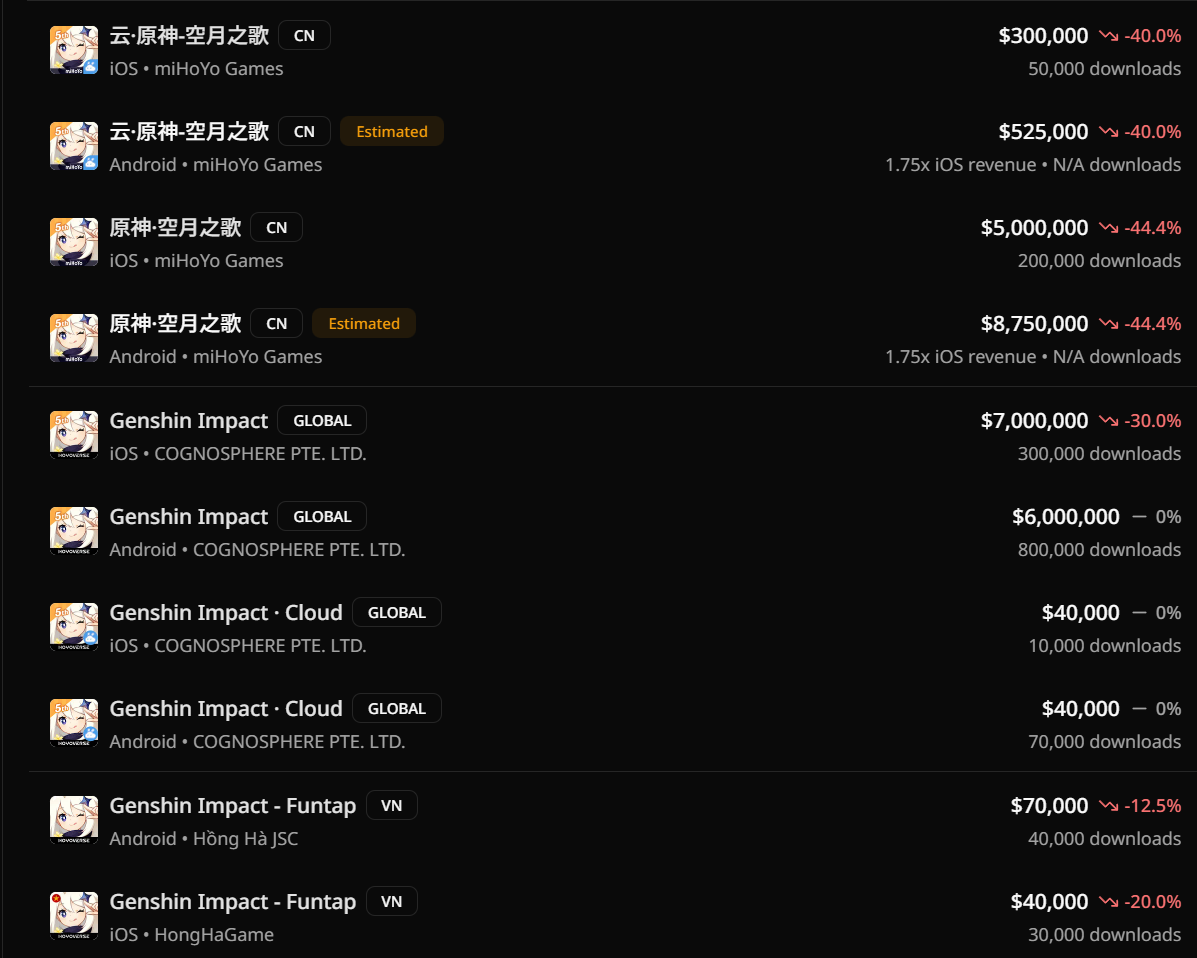The height and width of the screenshot is (958, 1197).
Task: Click 'iOS • HongHaGame' publisher text
Action: pos(192,935)
